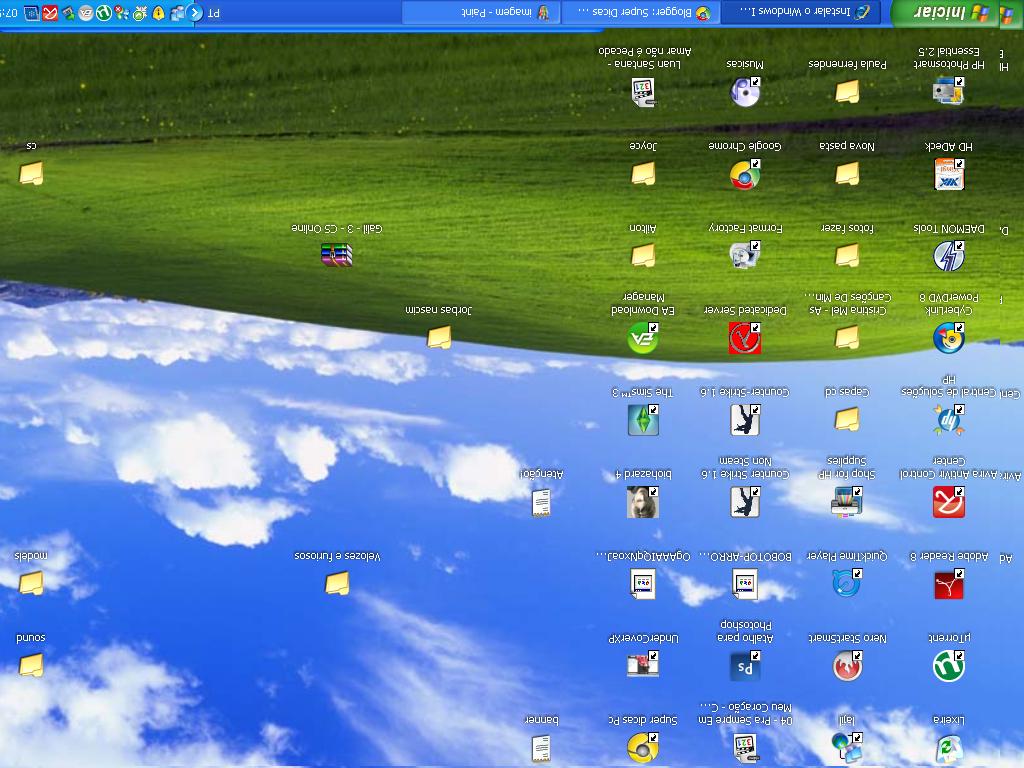
Task: Open Format Factory
Action: (x=746, y=256)
